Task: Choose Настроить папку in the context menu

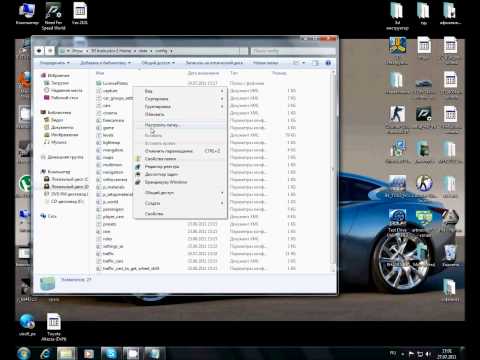Action: click(180, 125)
